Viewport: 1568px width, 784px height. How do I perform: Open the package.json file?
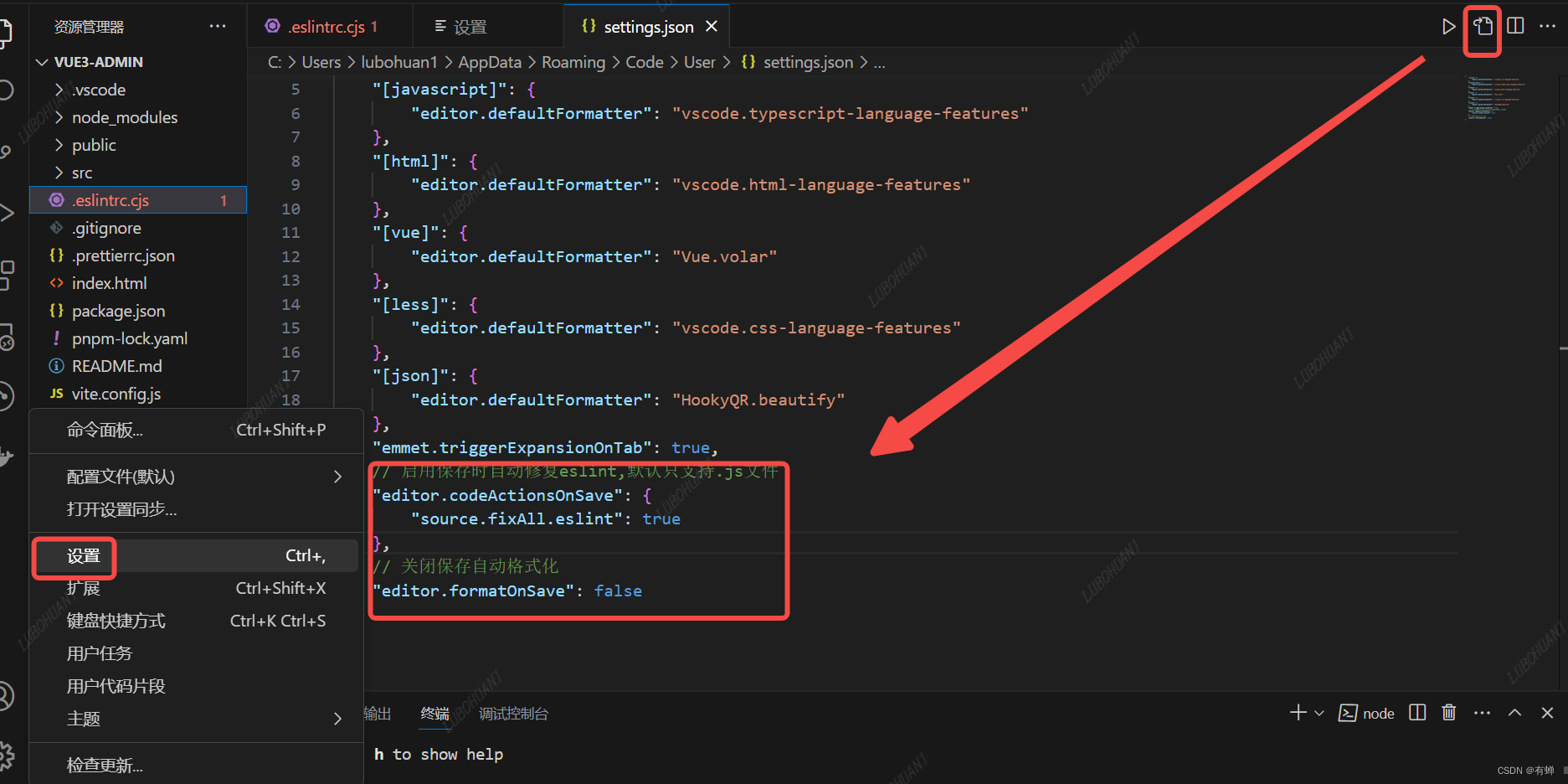tap(138, 311)
